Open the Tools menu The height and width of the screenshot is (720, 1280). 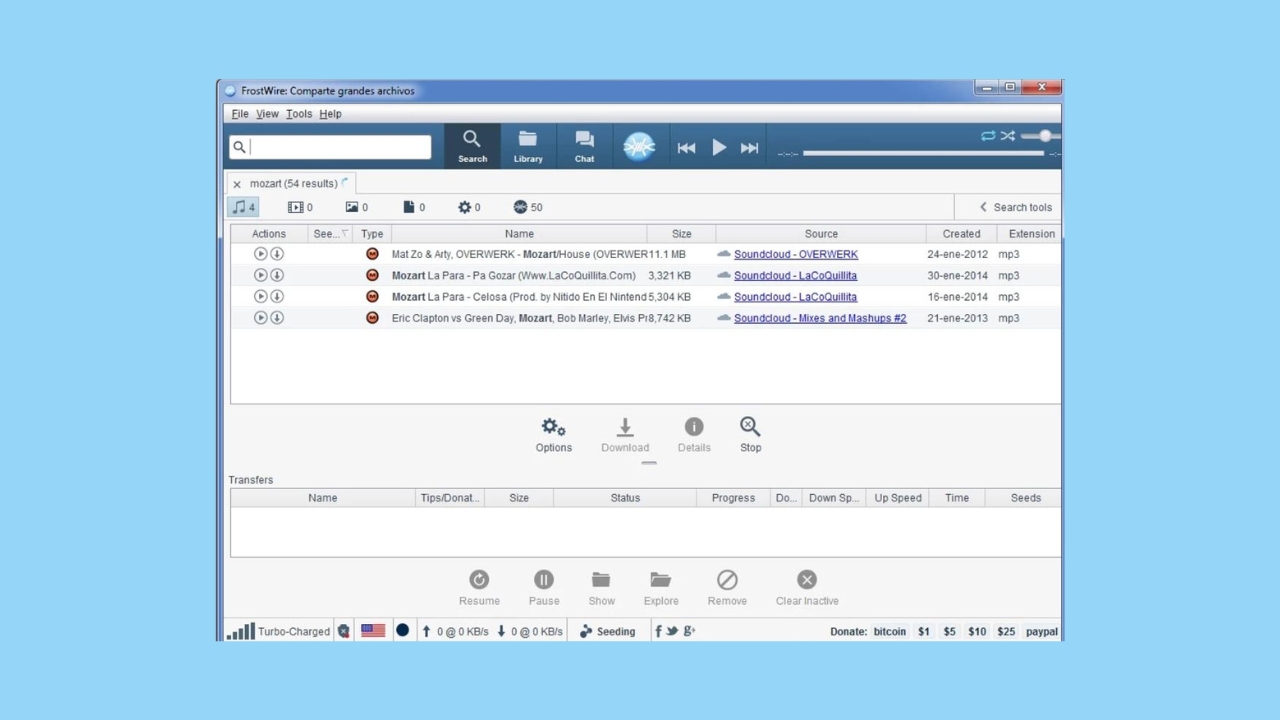tap(299, 114)
